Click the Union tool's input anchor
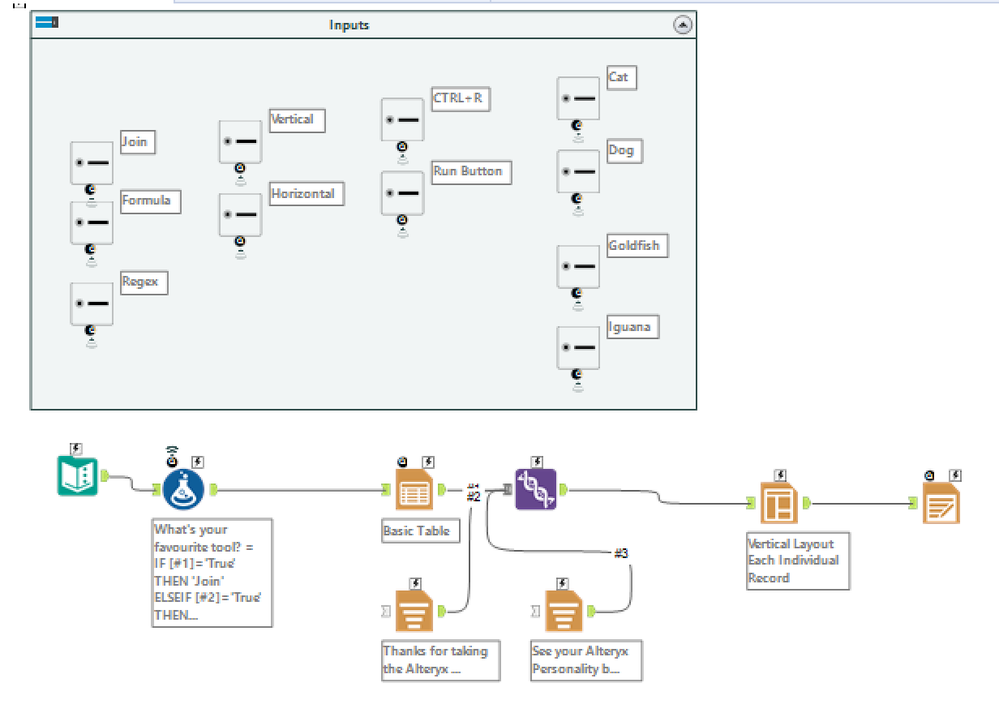 point(508,489)
